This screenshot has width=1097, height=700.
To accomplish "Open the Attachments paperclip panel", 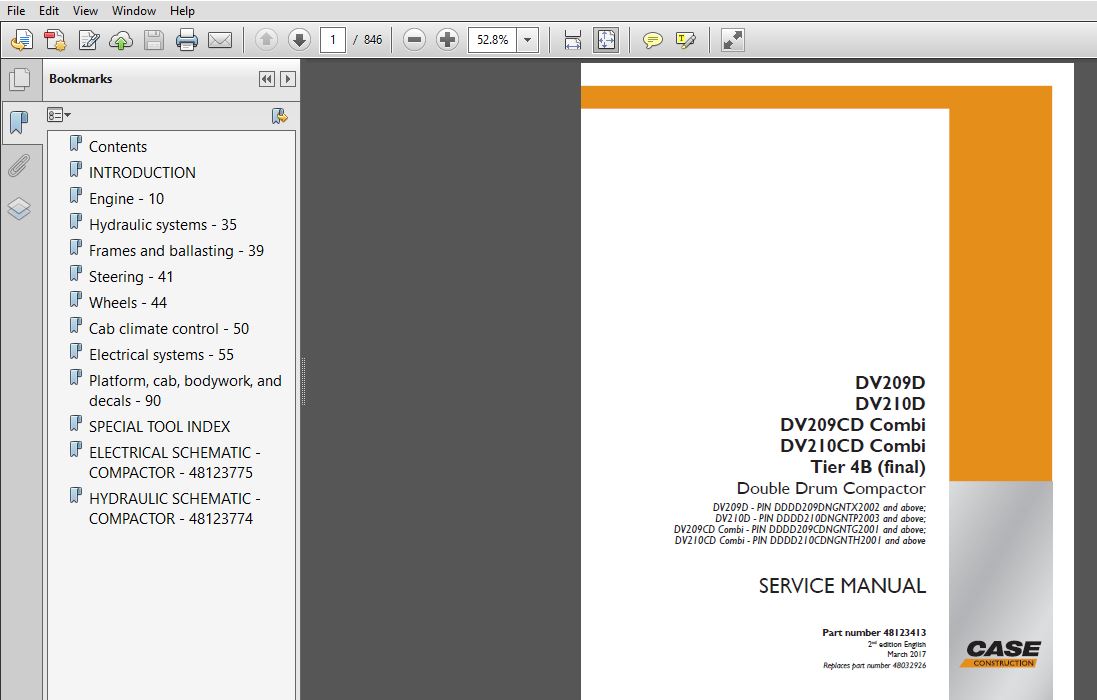I will (x=19, y=166).
